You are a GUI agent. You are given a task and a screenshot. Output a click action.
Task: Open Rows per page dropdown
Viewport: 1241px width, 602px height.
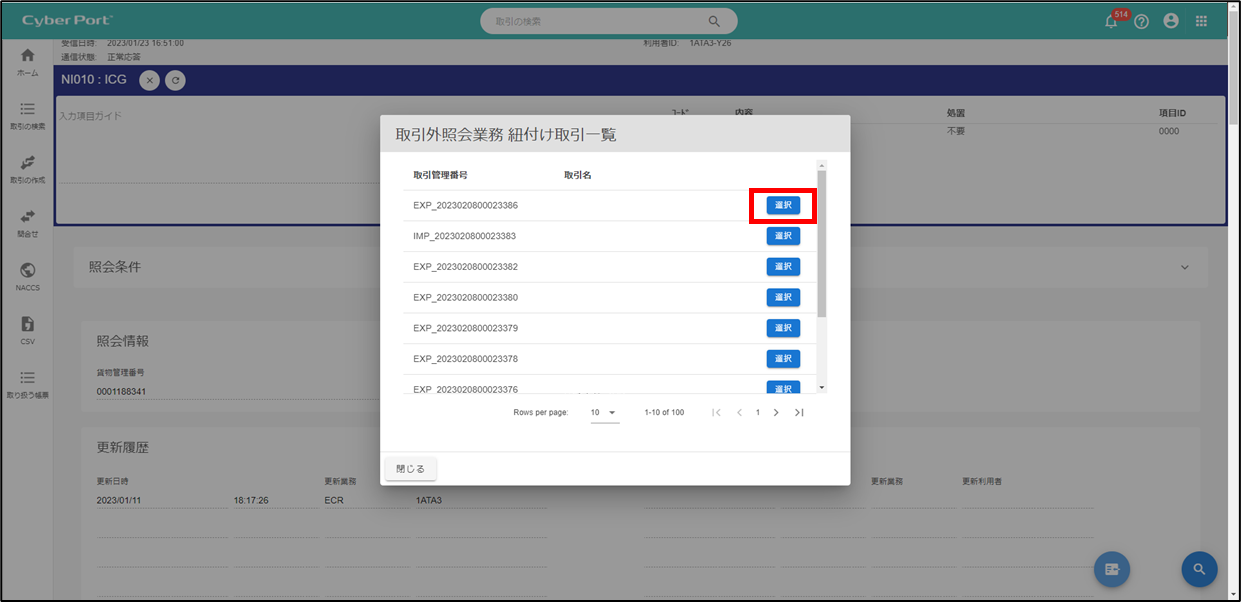pyautogui.click(x=604, y=413)
